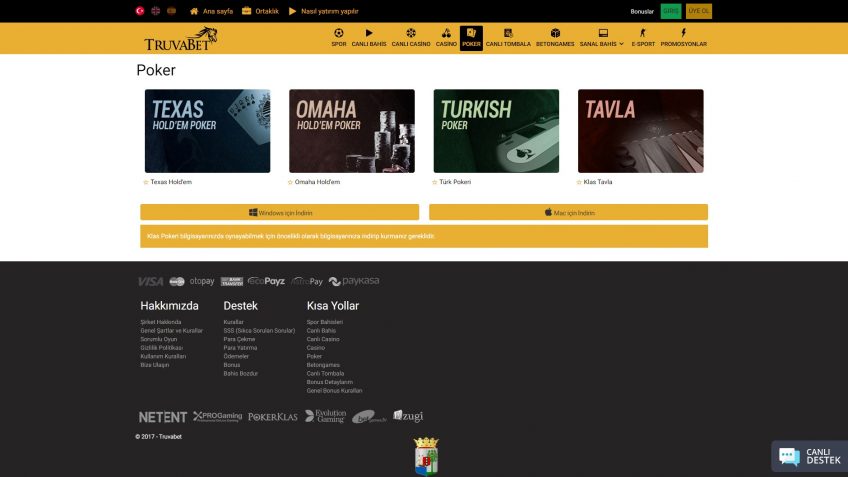Expand the Sanal Bahis dropdown
Screen dimensions: 848x477
pos(602,38)
